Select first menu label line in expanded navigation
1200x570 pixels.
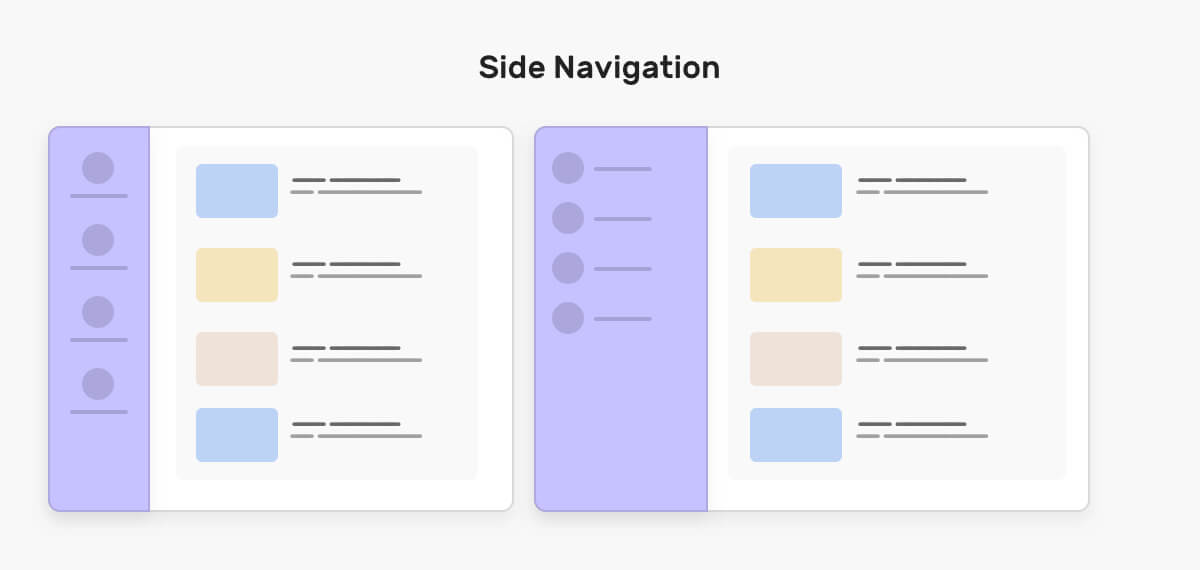(x=622, y=169)
